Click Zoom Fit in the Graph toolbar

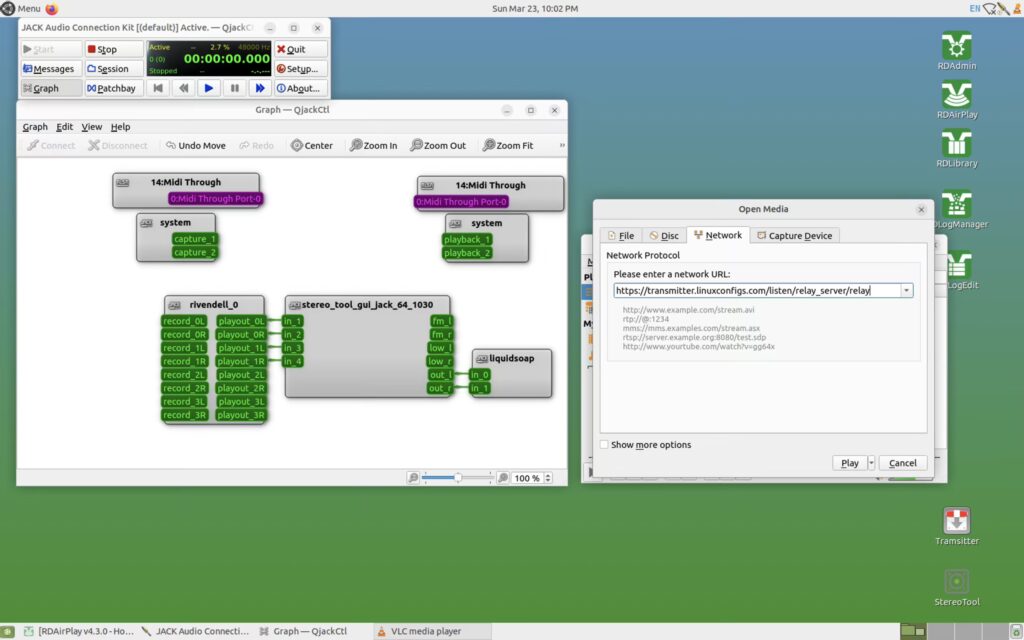[x=508, y=146]
